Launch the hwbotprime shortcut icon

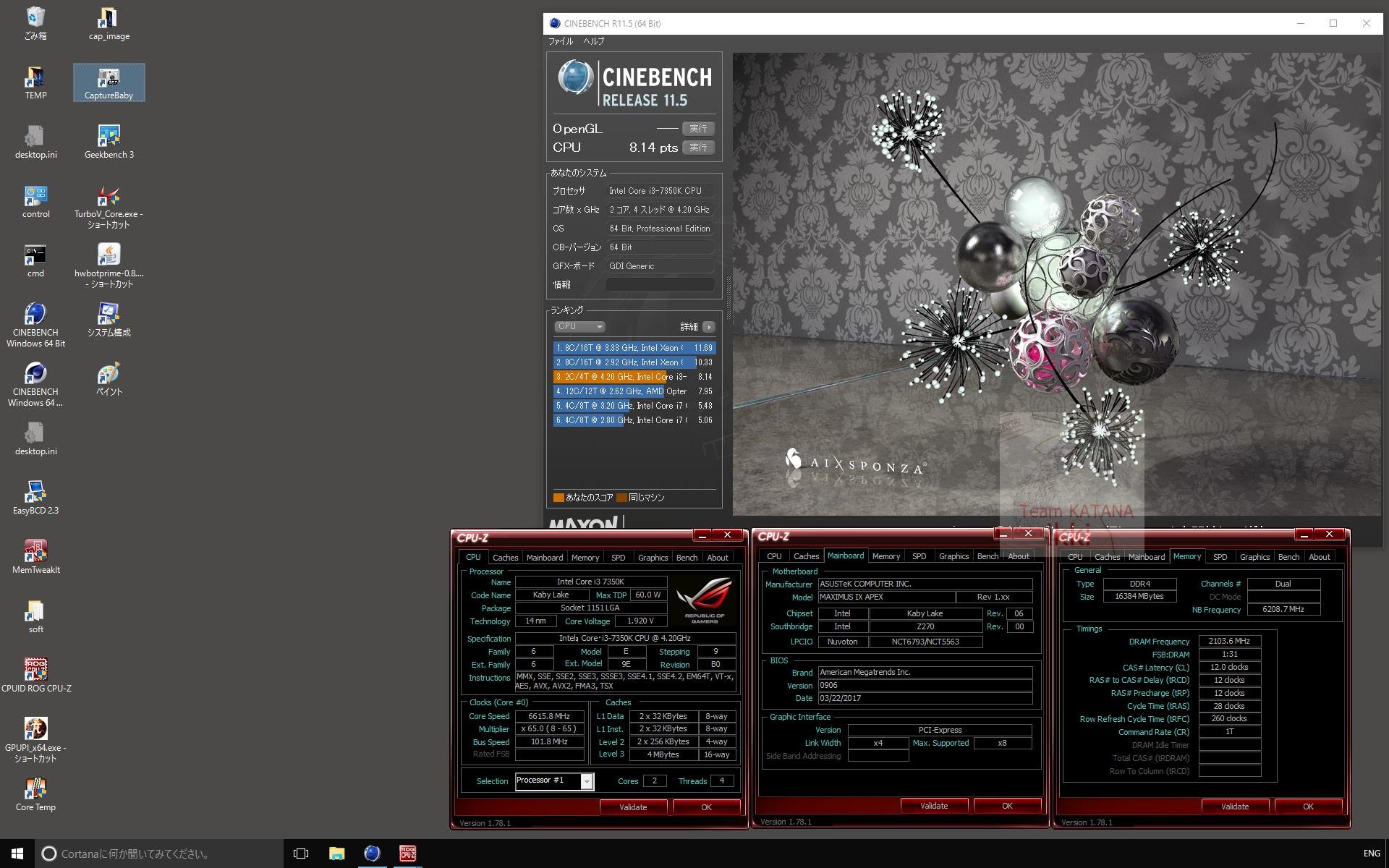point(109,267)
